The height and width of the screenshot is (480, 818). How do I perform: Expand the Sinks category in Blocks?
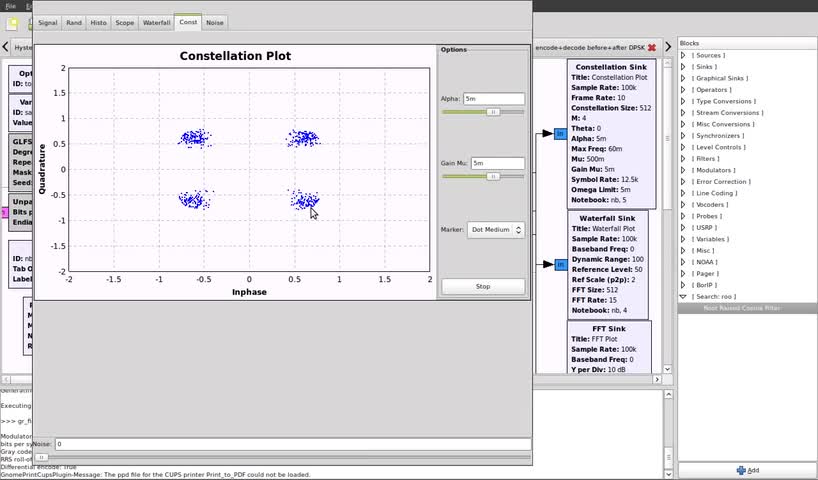coord(683,67)
